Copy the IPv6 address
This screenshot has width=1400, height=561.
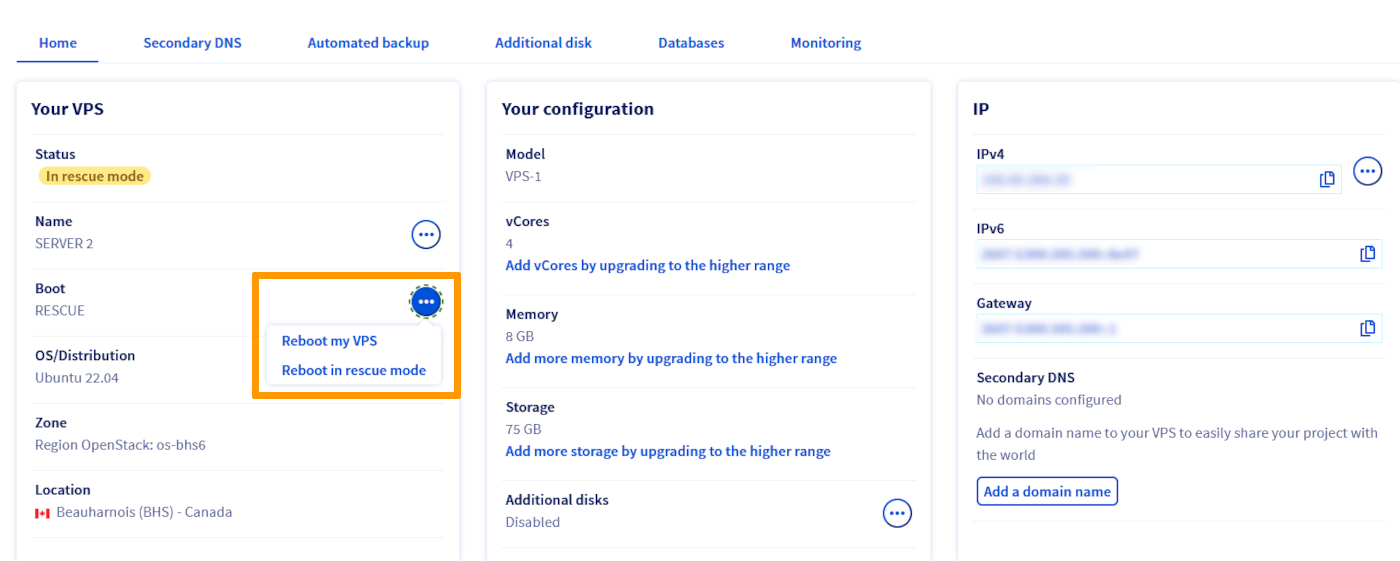(x=1368, y=254)
